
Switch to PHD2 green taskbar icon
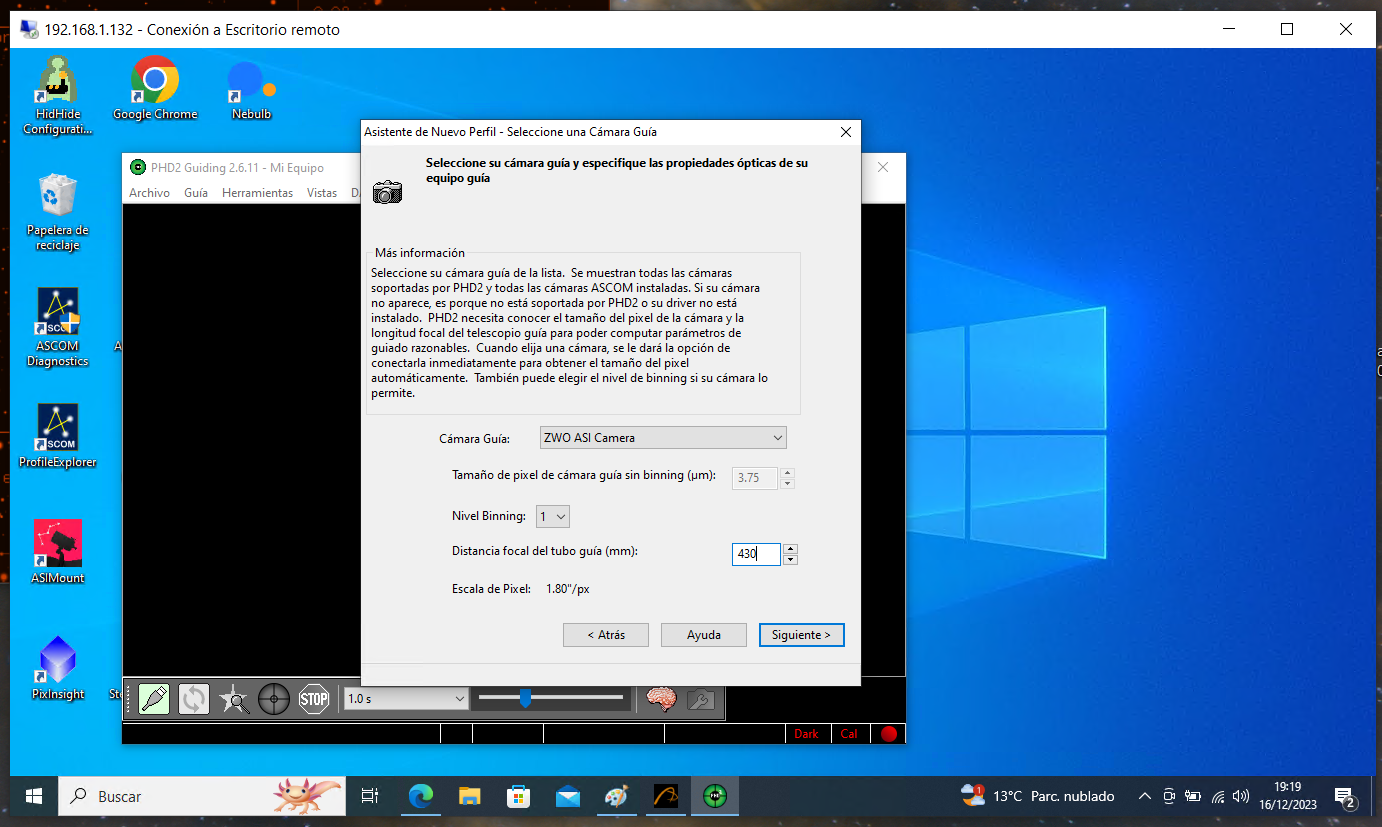coord(714,796)
